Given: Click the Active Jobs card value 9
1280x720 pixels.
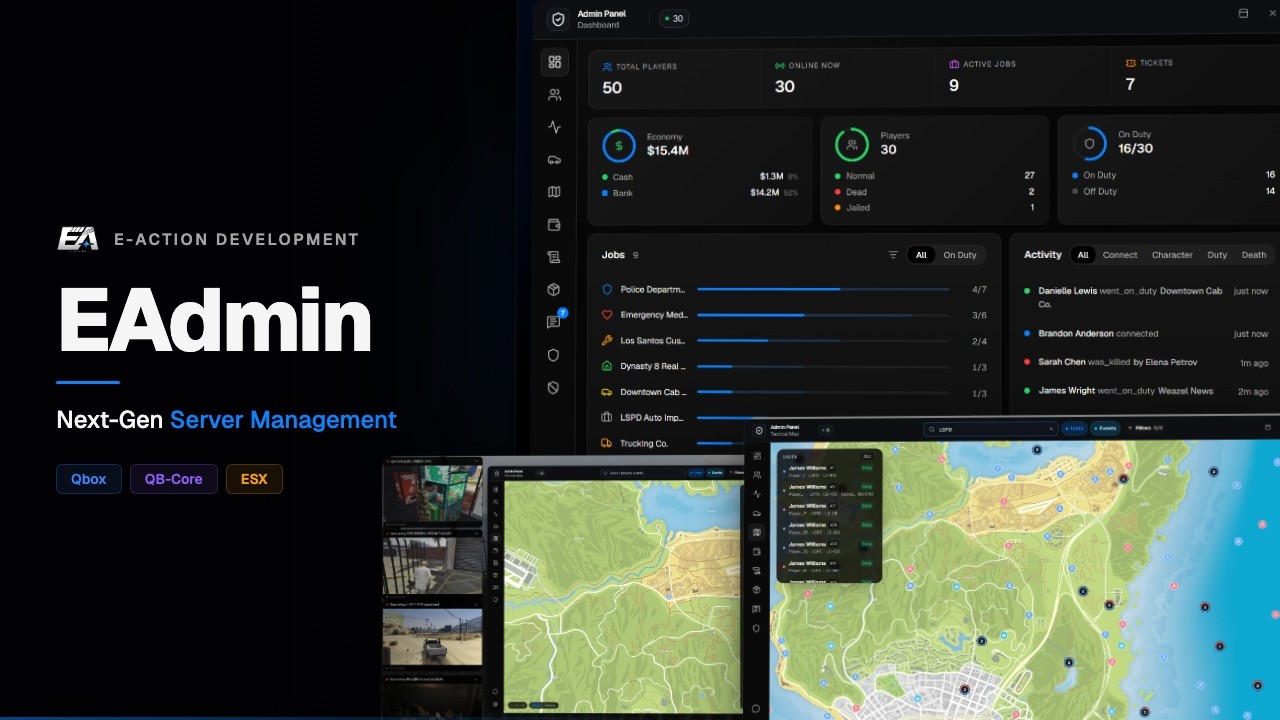Looking at the screenshot, I should pyautogui.click(x=954, y=86).
